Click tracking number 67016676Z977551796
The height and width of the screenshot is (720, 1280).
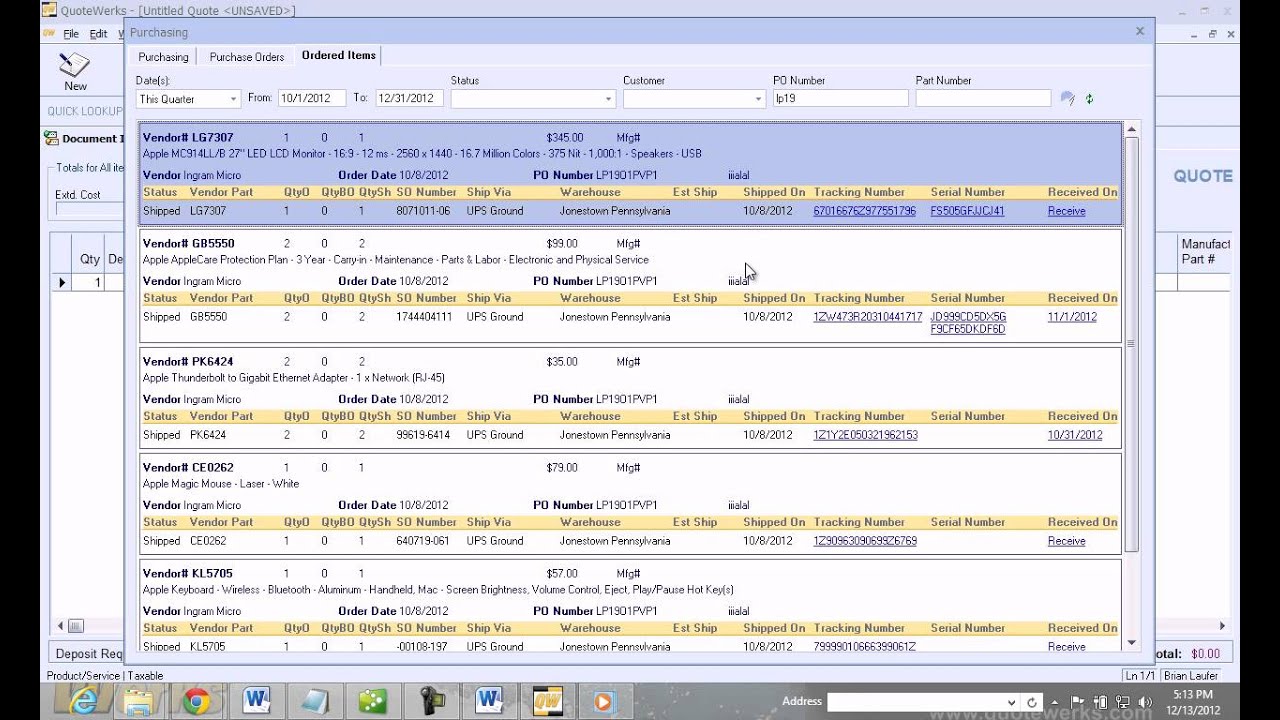click(x=864, y=211)
